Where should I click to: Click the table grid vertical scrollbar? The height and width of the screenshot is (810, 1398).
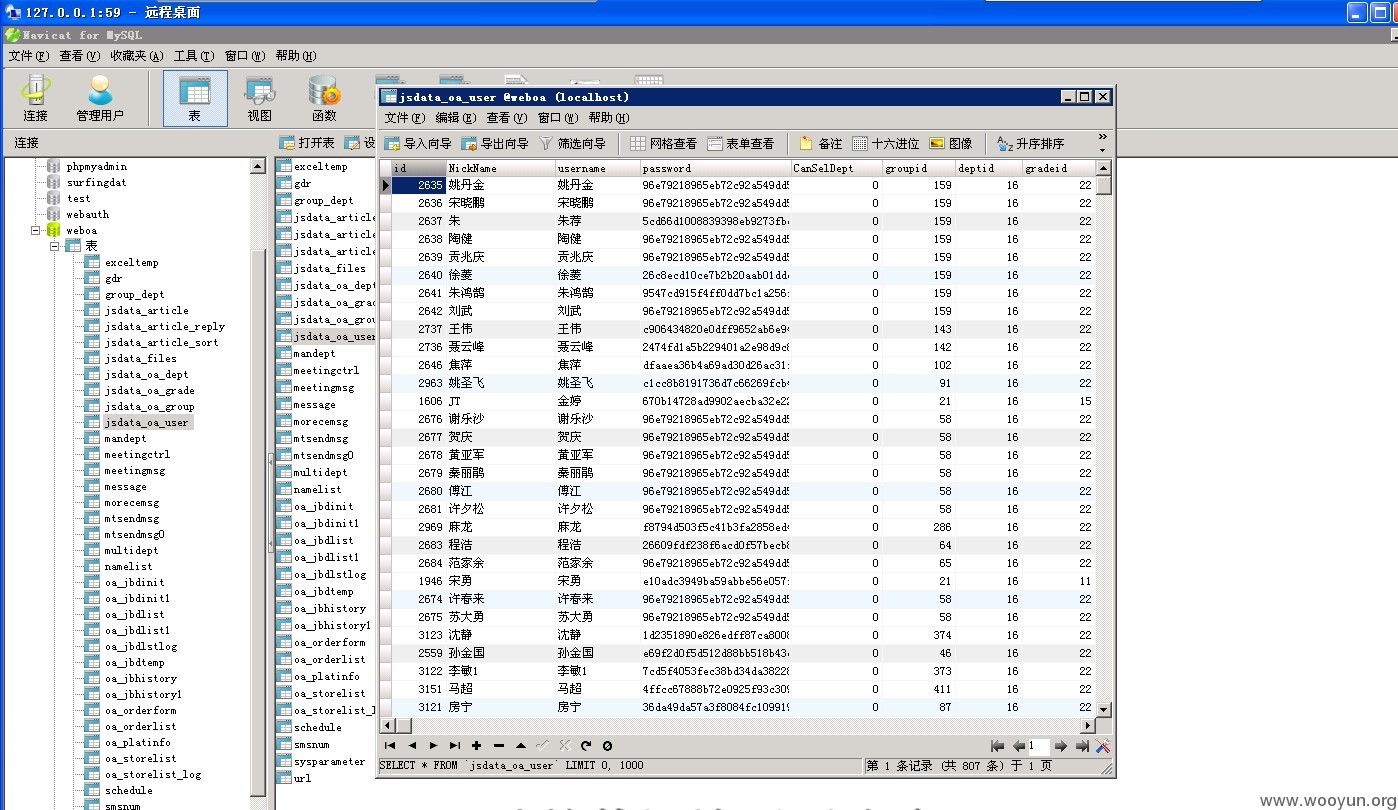pyautogui.click(x=1103, y=438)
